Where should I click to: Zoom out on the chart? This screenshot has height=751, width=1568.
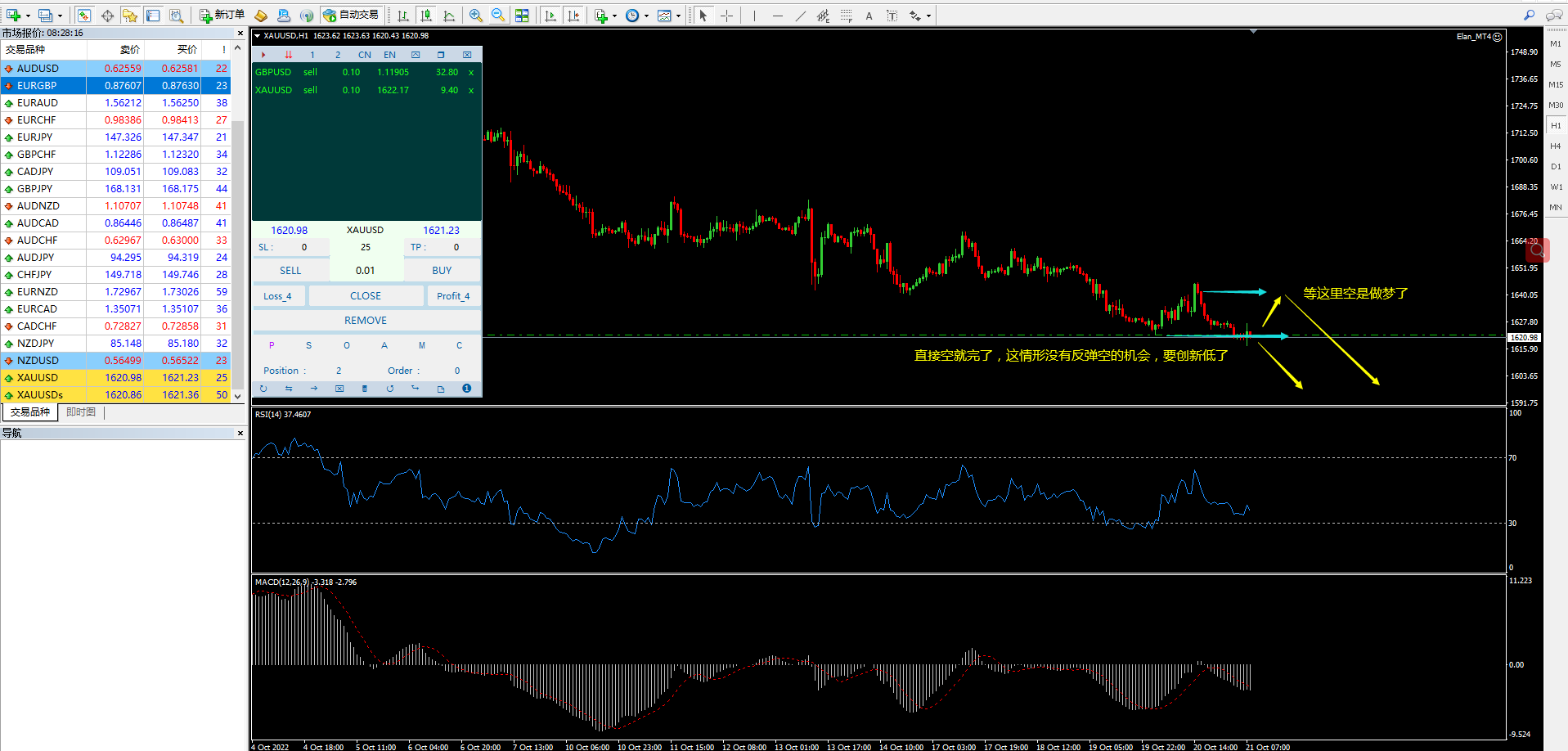click(x=497, y=16)
